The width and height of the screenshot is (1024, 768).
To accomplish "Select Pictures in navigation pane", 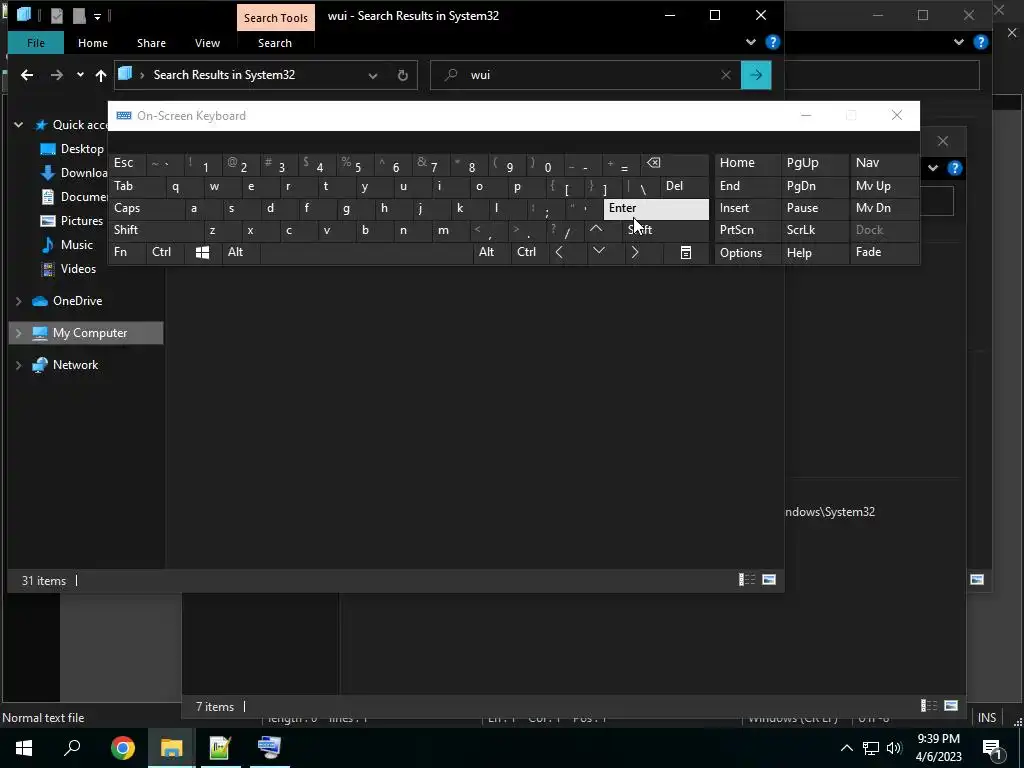I will tap(72, 221).
